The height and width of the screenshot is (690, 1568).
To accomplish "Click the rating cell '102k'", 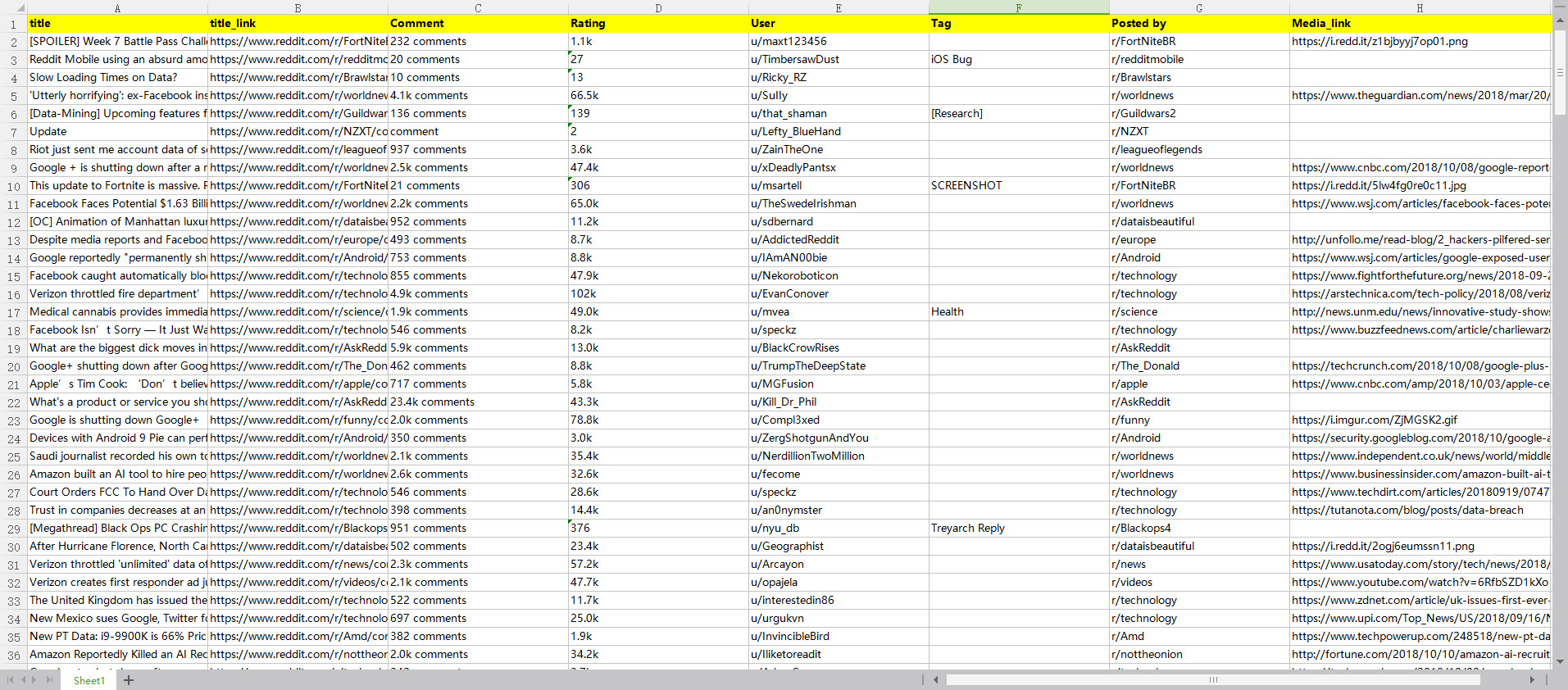I will (658, 293).
